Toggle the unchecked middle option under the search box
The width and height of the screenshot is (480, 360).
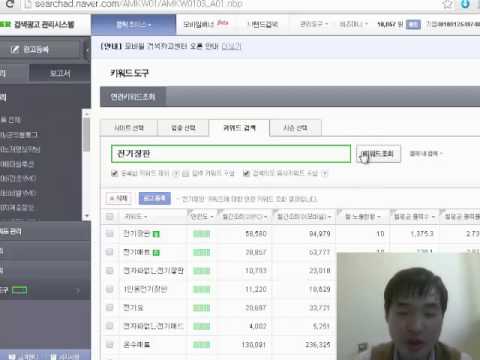[186, 173]
